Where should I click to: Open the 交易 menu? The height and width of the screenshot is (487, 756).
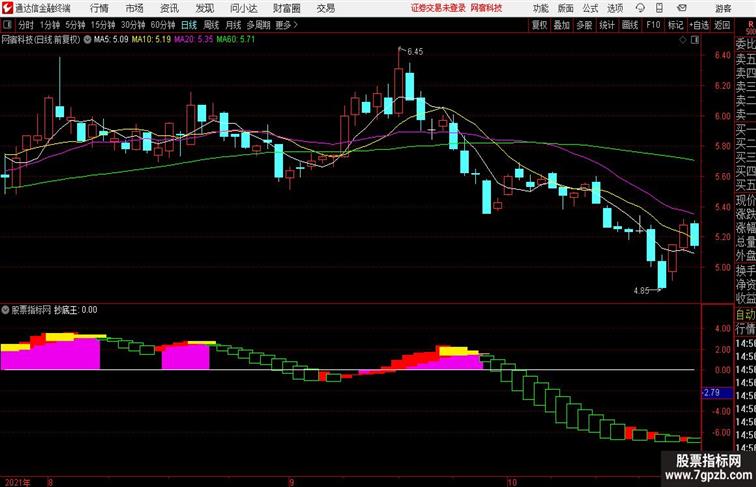point(325,8)
